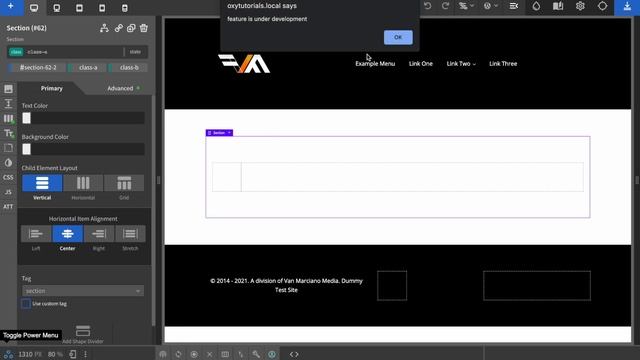640x360 pixels.
Task: Click OK in the alert dialog
Action: coord(398,37)
